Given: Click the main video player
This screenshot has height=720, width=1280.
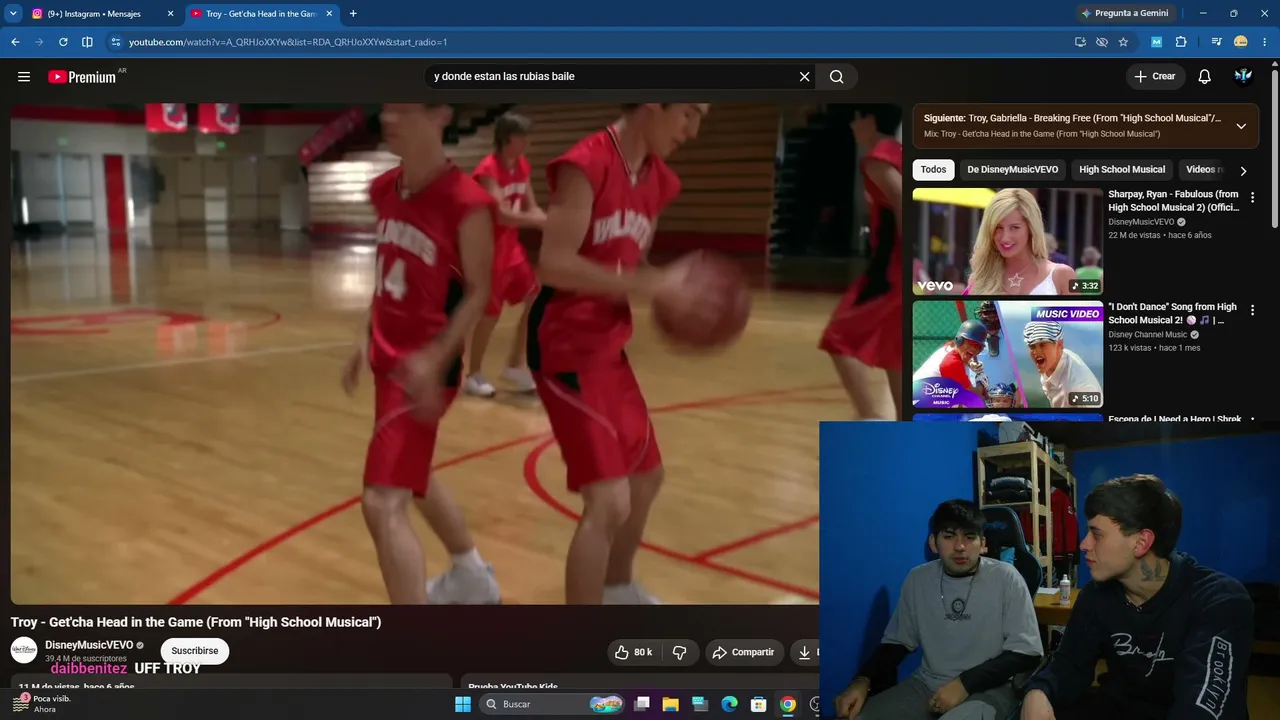Looking at the screenshot, I should (456, 354).
